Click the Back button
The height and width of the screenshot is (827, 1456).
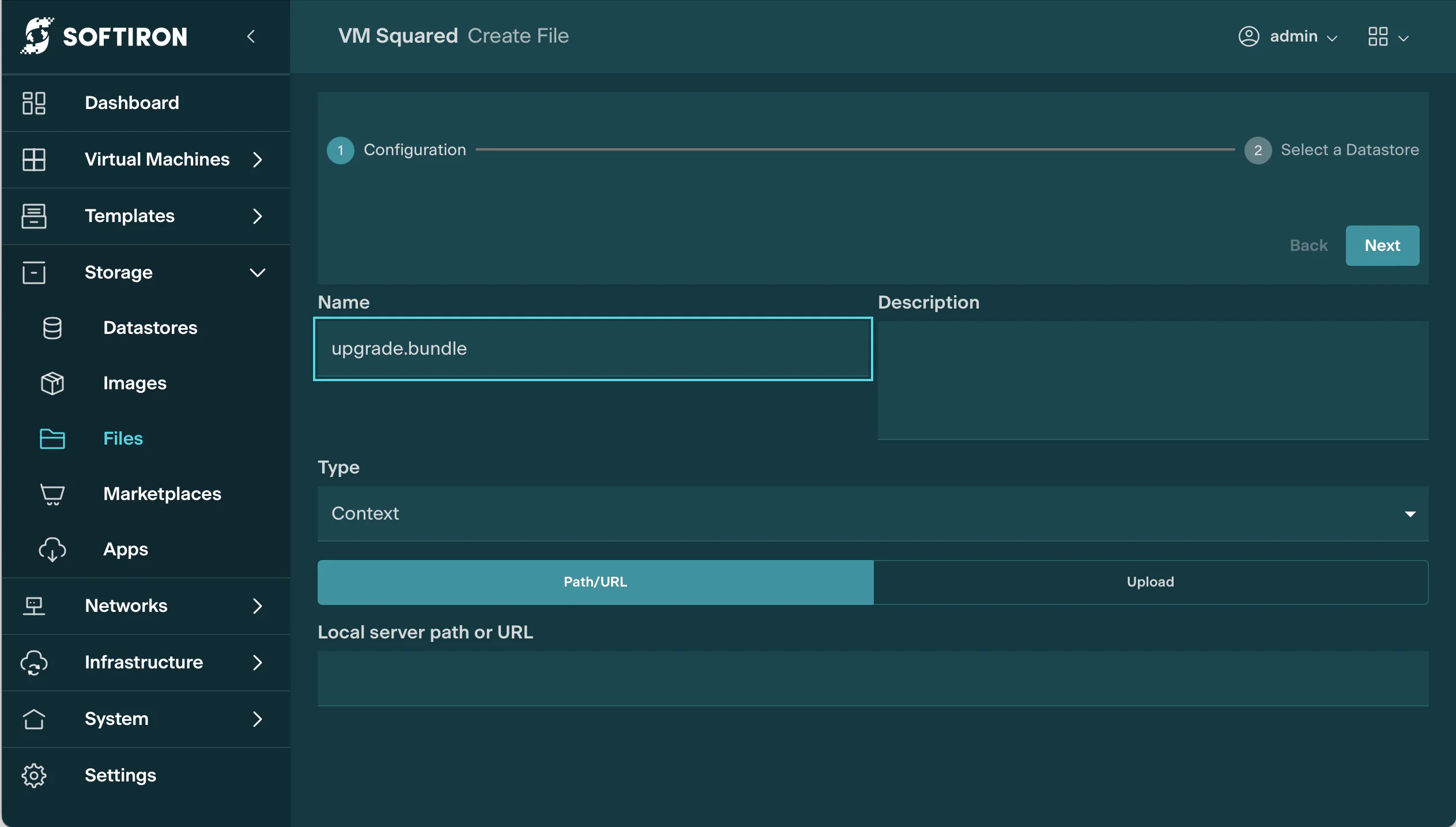(1308, 245)
